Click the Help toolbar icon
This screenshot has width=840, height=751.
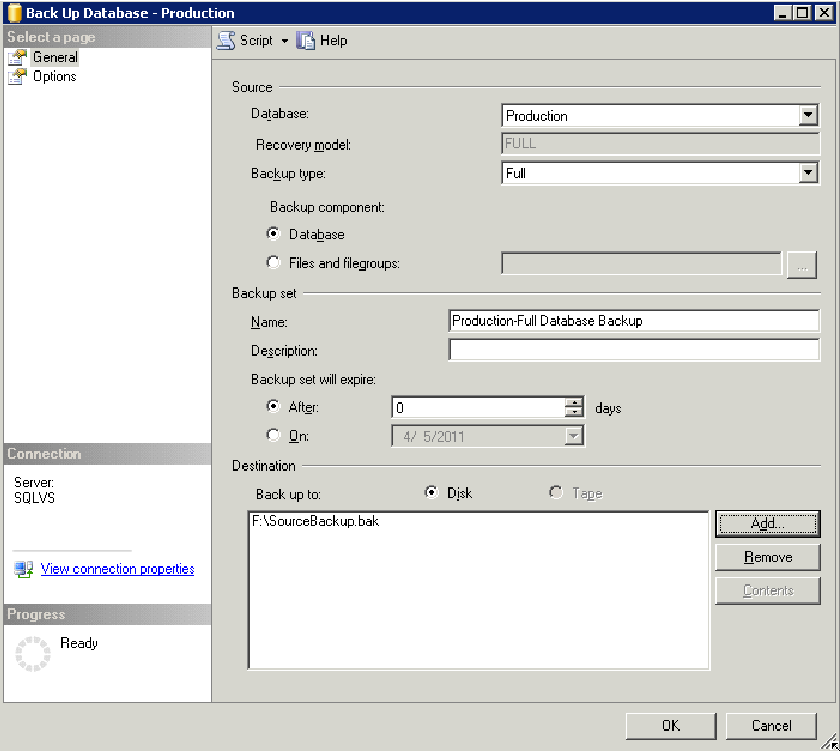[306, 41]
